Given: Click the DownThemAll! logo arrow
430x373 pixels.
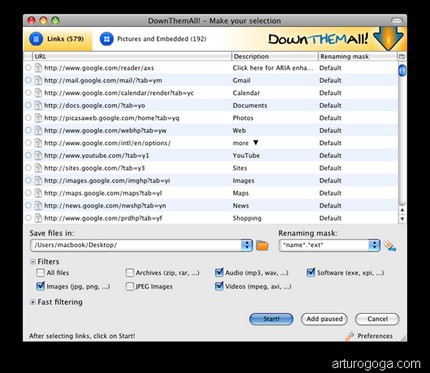Looking at the screenshot, I should [x=389, y=38].
